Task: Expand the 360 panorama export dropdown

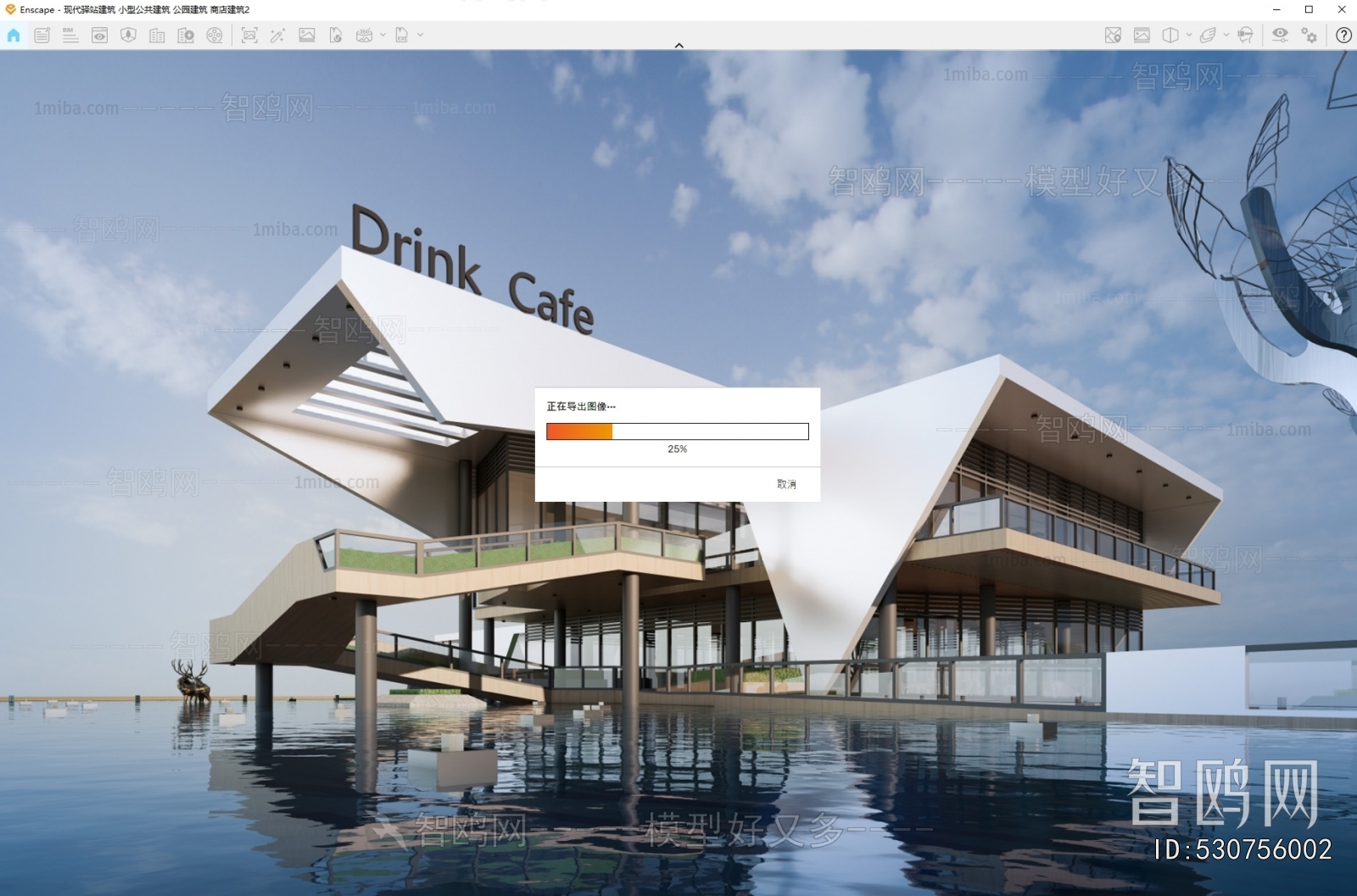Action: (383, 36)
